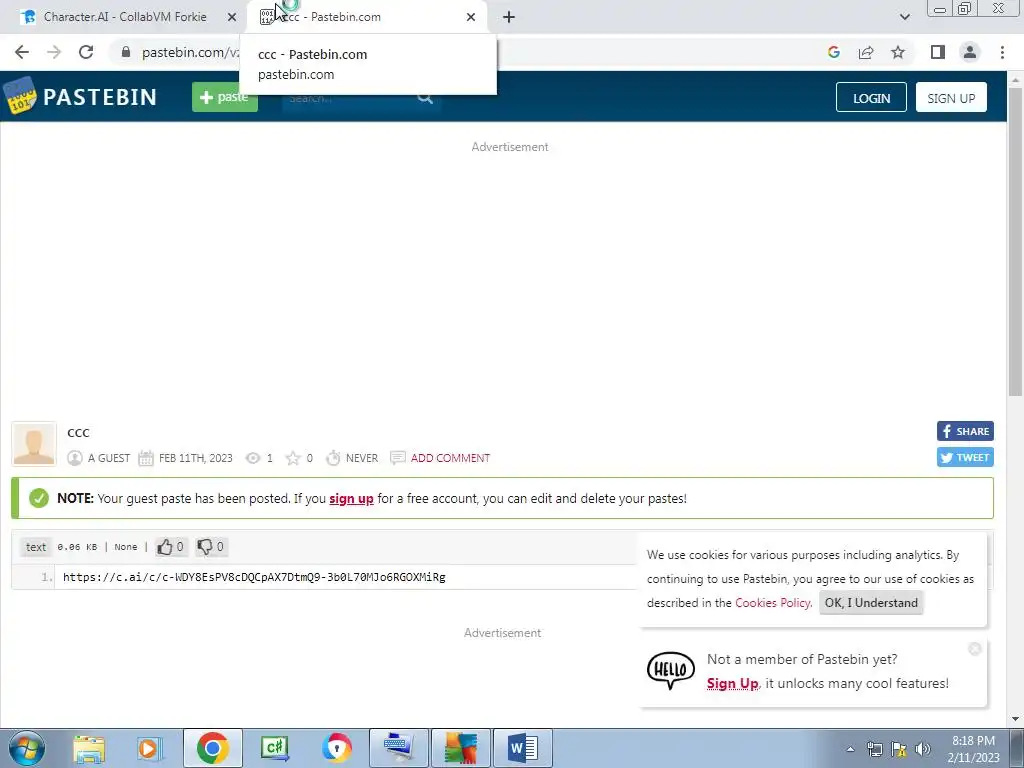Share this page using the share icon
This screenshot has height=768, width=1024.
pyautogui.click(x=866, y=52)
